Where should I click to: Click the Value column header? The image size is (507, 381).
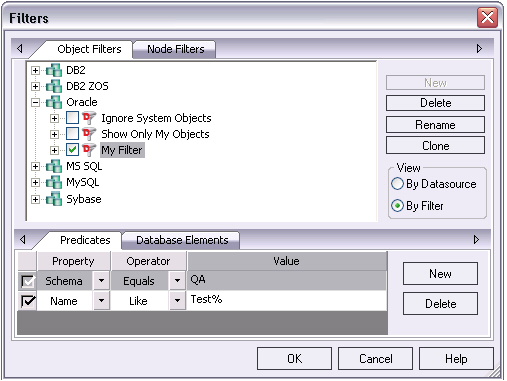(287, 261)
